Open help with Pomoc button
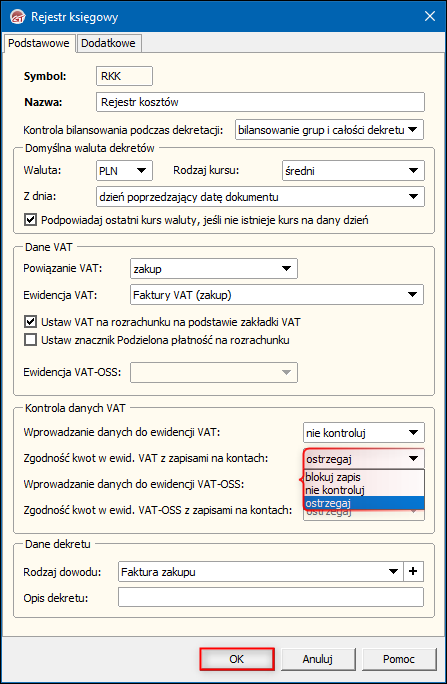Viewport: 447px width, 684px height. coord(399,659)
